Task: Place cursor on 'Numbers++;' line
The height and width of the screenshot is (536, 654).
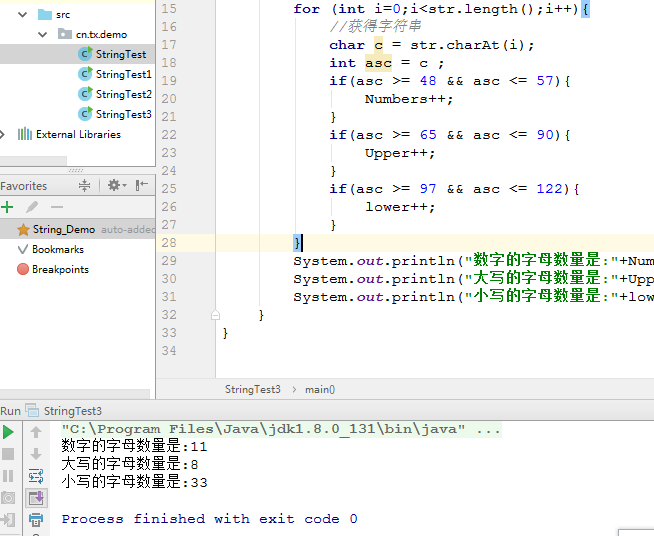Action: tap(409, 99)
